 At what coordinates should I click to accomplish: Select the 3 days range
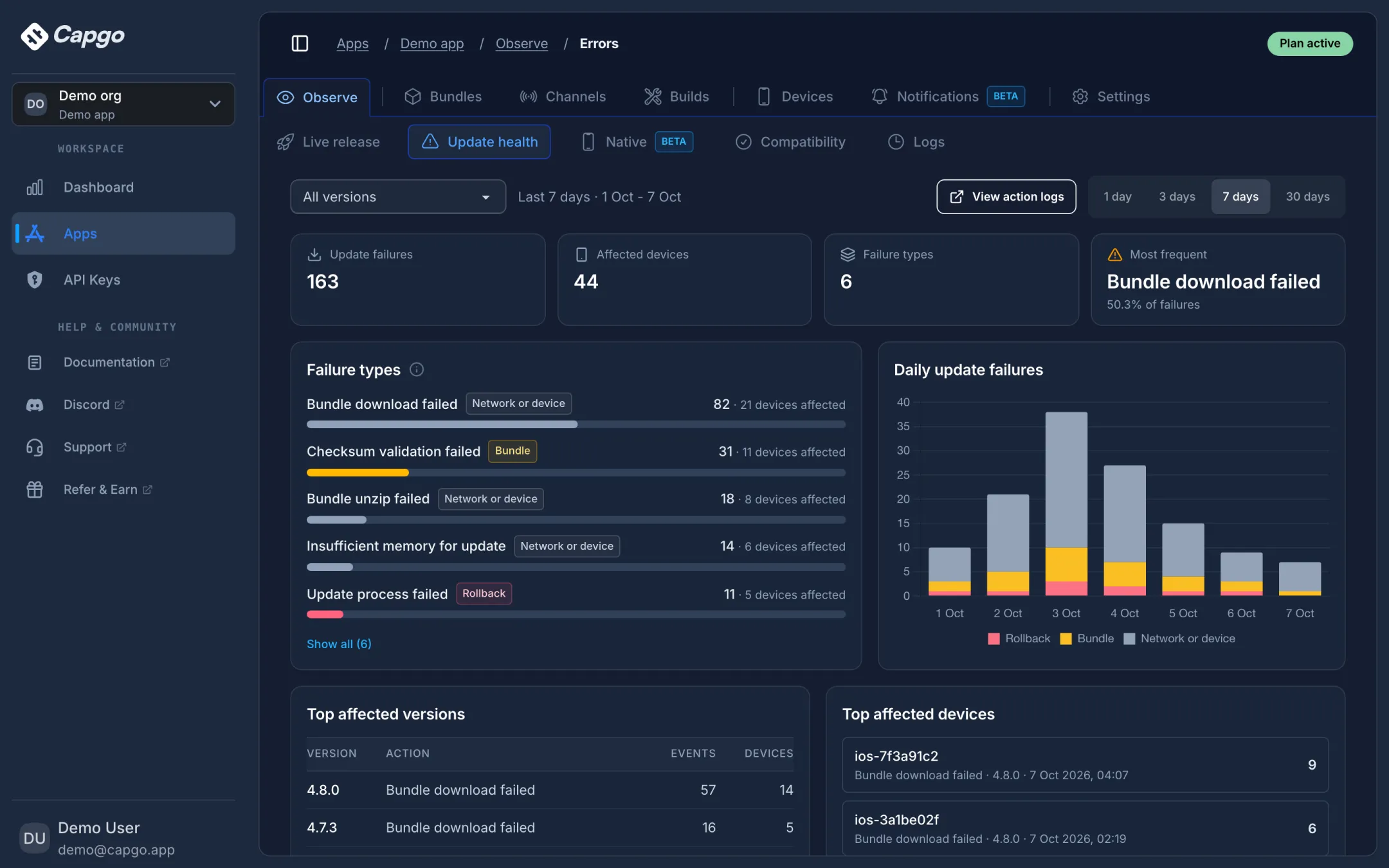click(x=1177, y=197)
